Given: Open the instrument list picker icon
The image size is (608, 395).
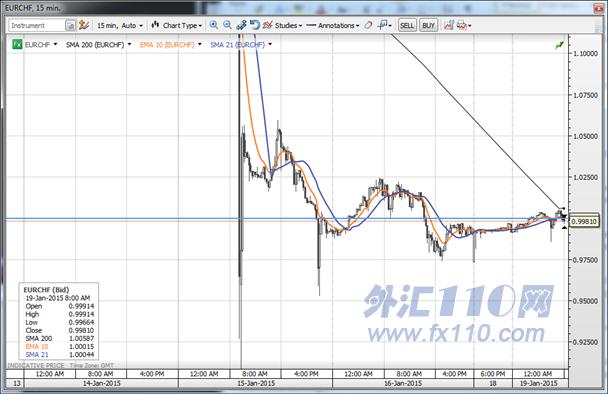Looking at the screenshot, I should (x=70, y=26).
